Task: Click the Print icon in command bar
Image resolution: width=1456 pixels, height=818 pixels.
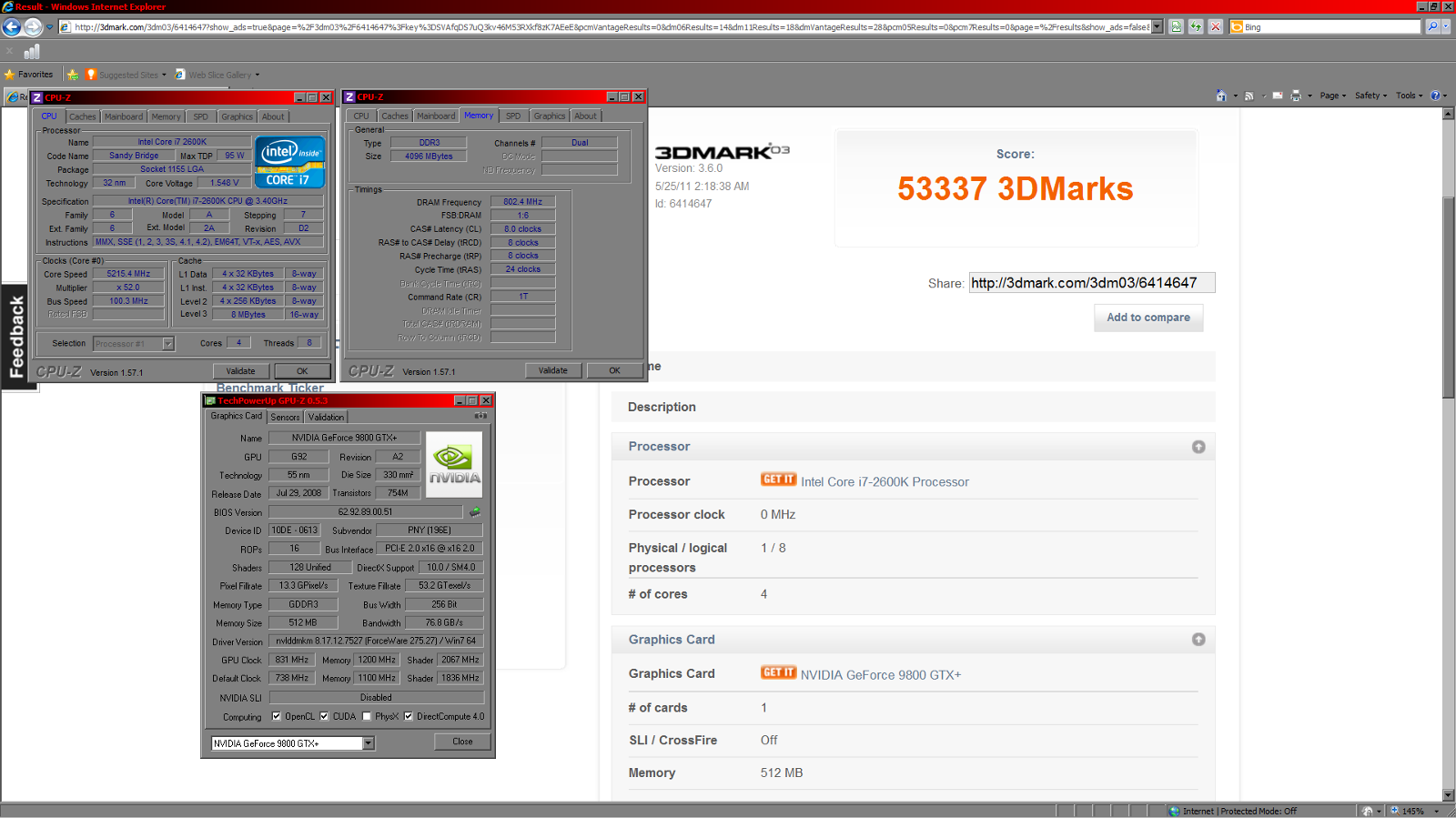Action: [1296, 96]
